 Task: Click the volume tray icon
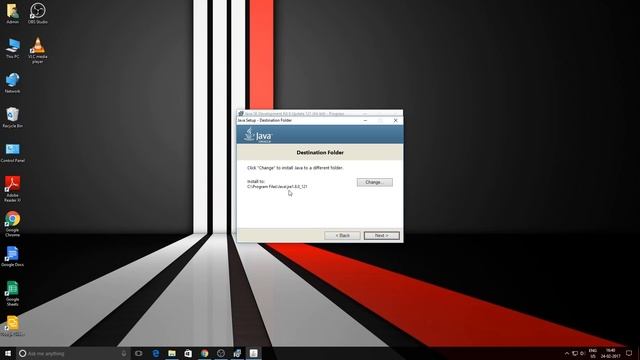click(x=582, y=353)
